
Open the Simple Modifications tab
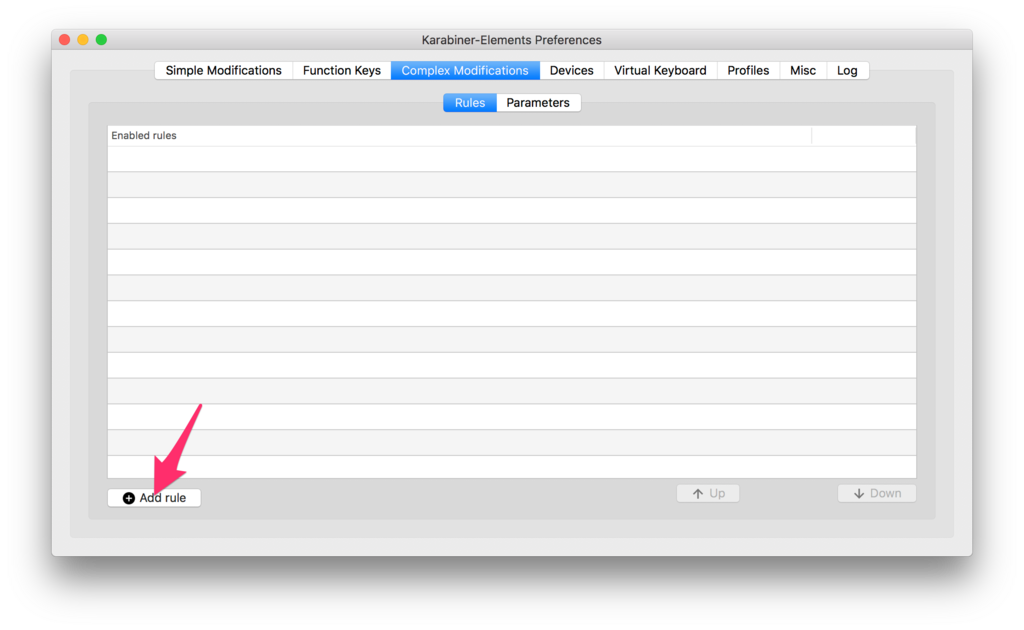pos(223,71)
